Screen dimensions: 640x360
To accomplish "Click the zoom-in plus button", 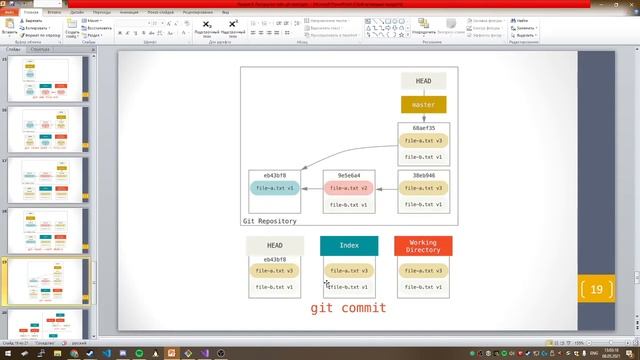I will point(627,343).
